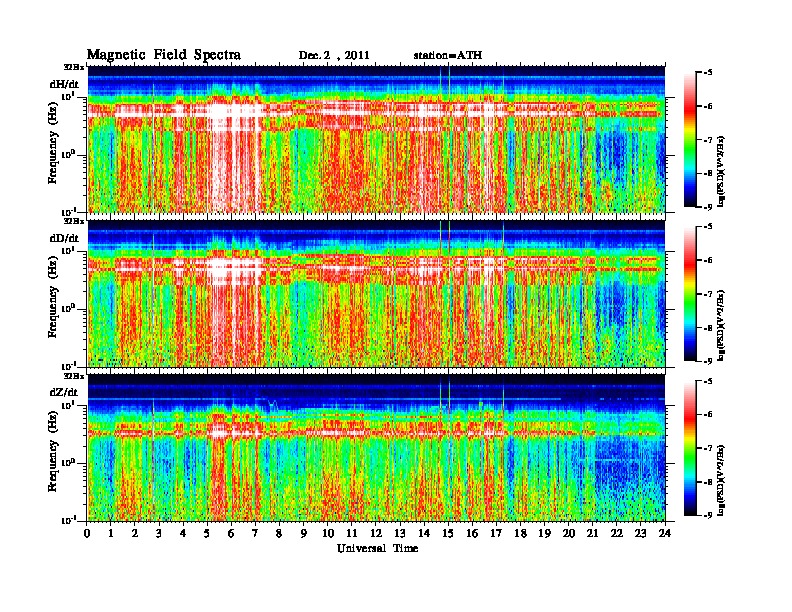The height and width of the screenshot is (612, 792).
Task: Click the color bar beside the dD/dt panel
Action: click(x=690, y=293)
